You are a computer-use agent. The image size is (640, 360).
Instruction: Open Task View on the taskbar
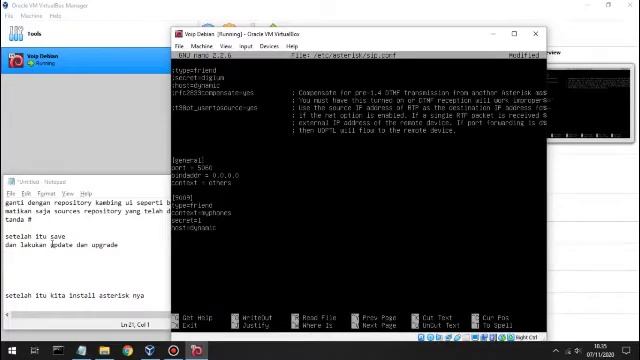pyautogui.click(x=35, y=351)
